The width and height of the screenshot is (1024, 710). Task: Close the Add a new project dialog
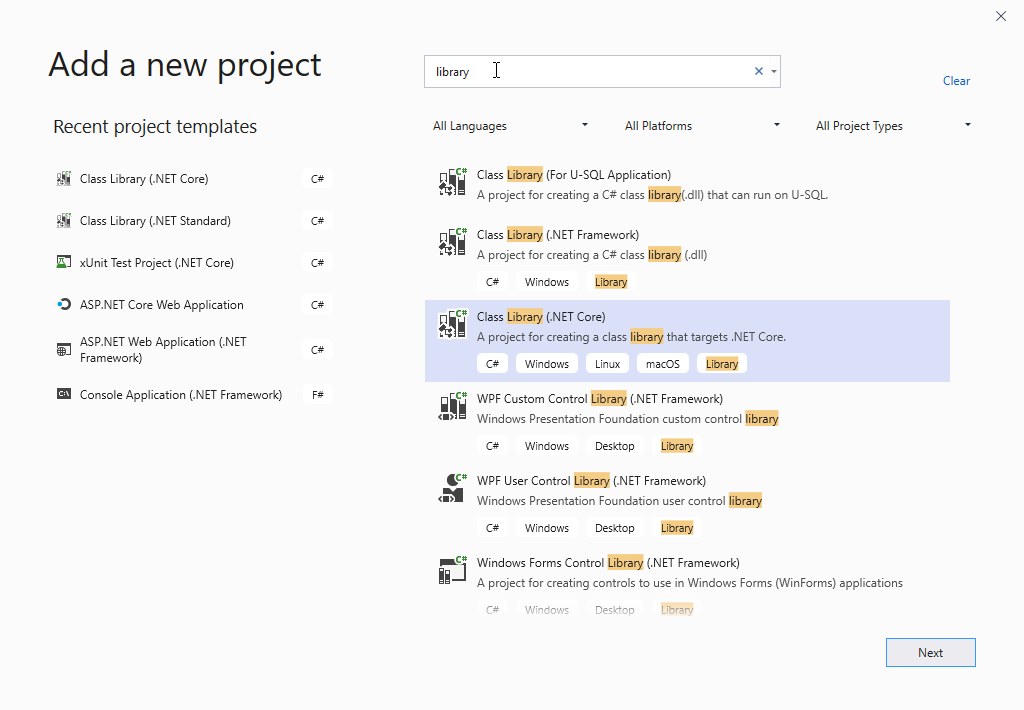[x=1000, y=16]
